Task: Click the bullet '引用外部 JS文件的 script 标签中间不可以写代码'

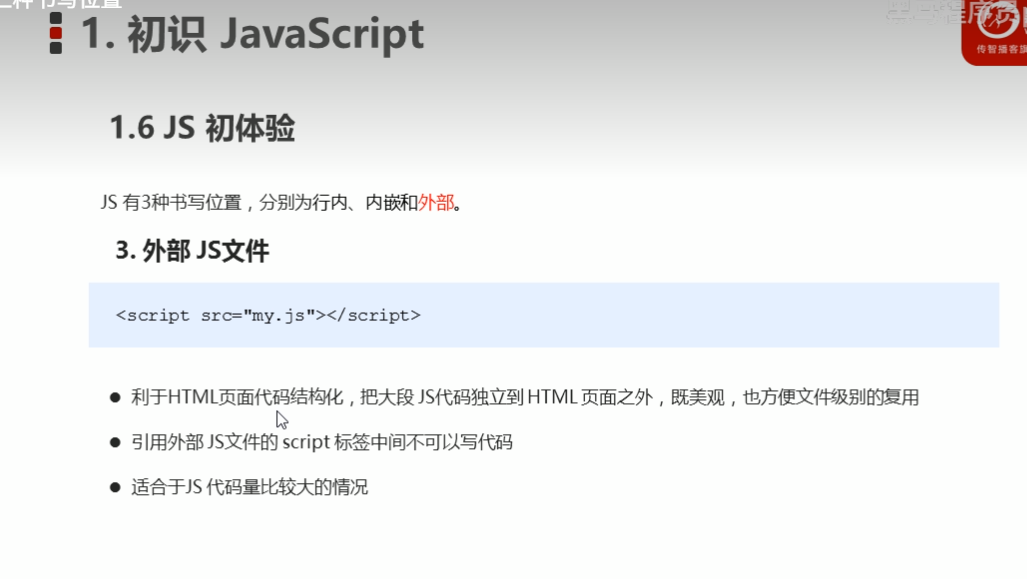Action: pyautogui.click(x=322, y=442)
